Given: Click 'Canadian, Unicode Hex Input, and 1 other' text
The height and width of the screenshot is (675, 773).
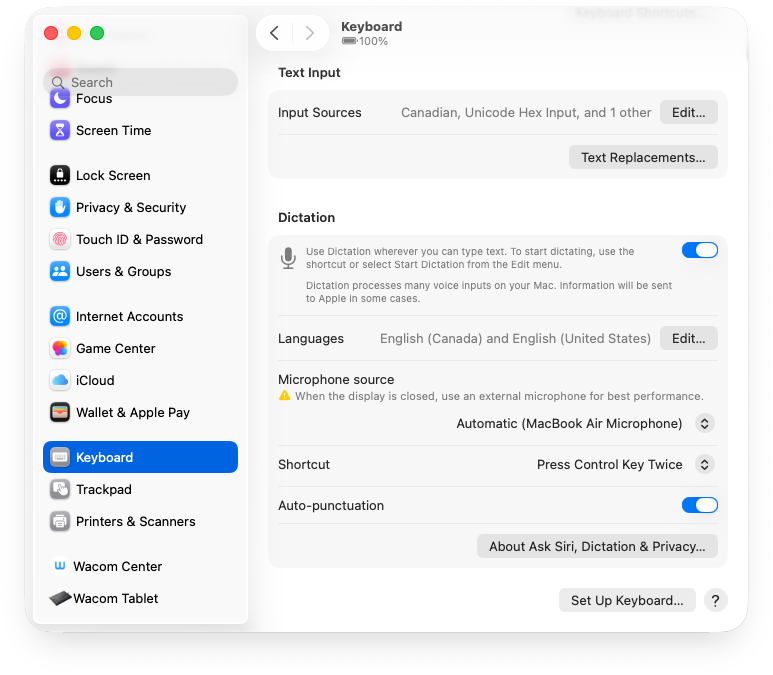Looking at the screenshot, I should (x=526, y=112).
